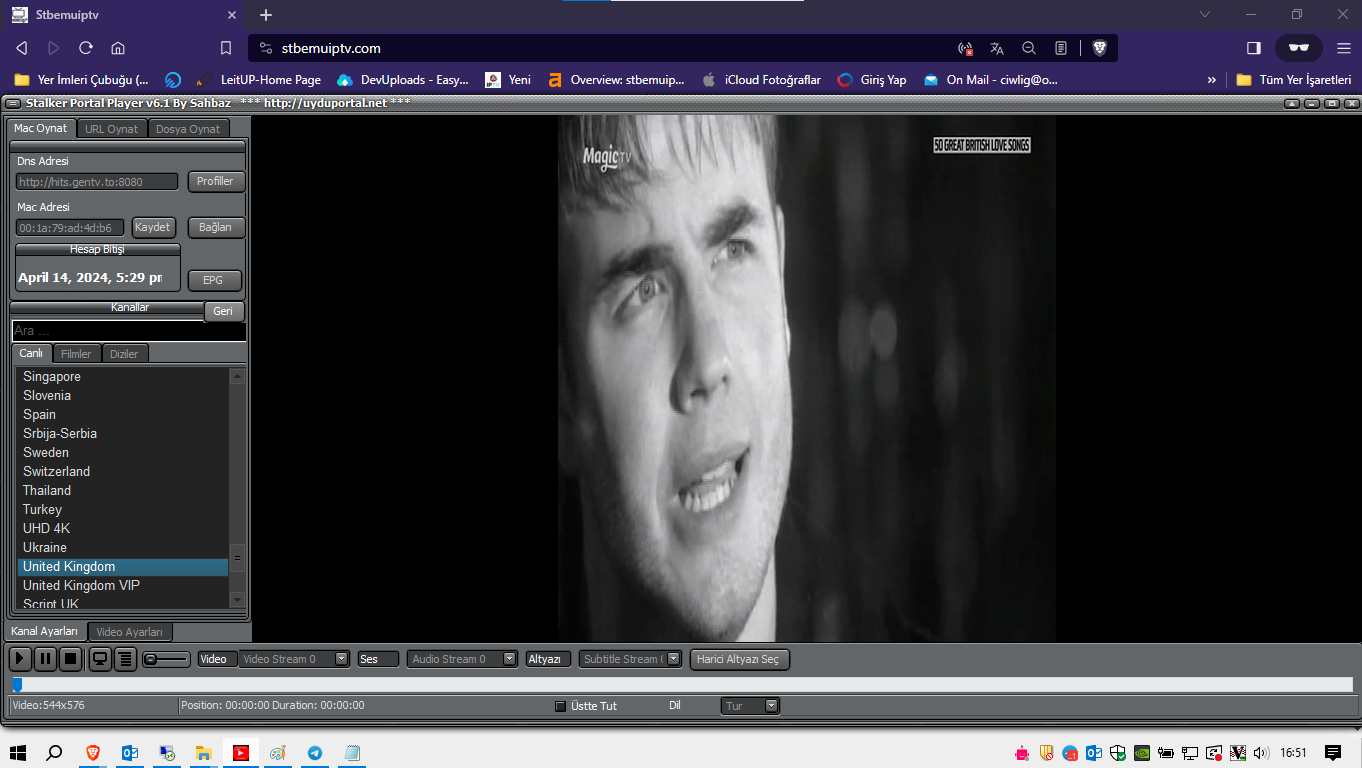Select Switzerland in the channel list

pos(123,472)
